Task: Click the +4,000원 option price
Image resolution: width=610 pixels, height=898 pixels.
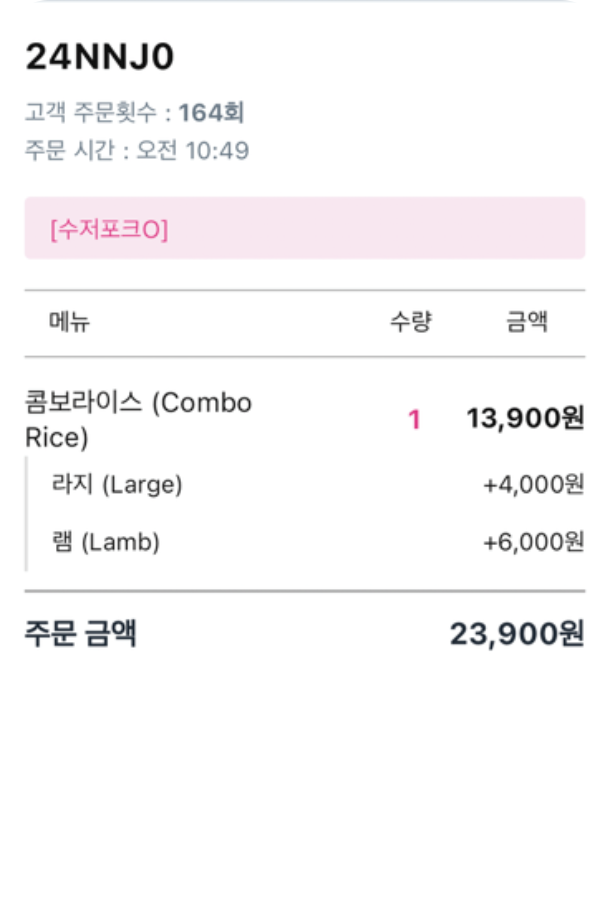Action: [533, 485]
